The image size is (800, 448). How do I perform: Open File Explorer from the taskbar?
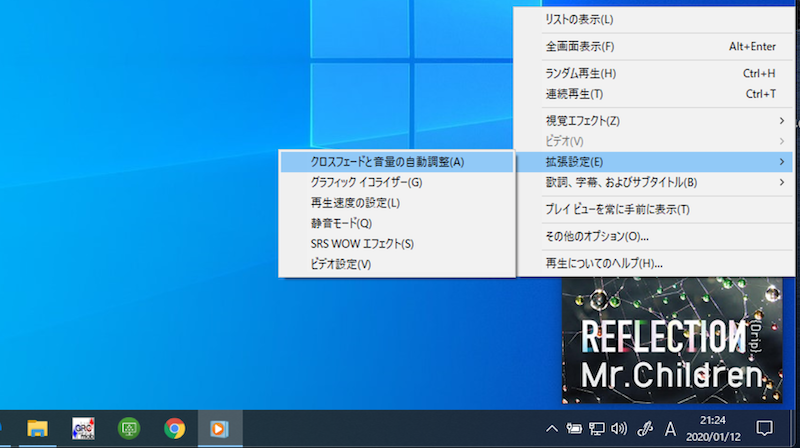(x=38, y=428)
